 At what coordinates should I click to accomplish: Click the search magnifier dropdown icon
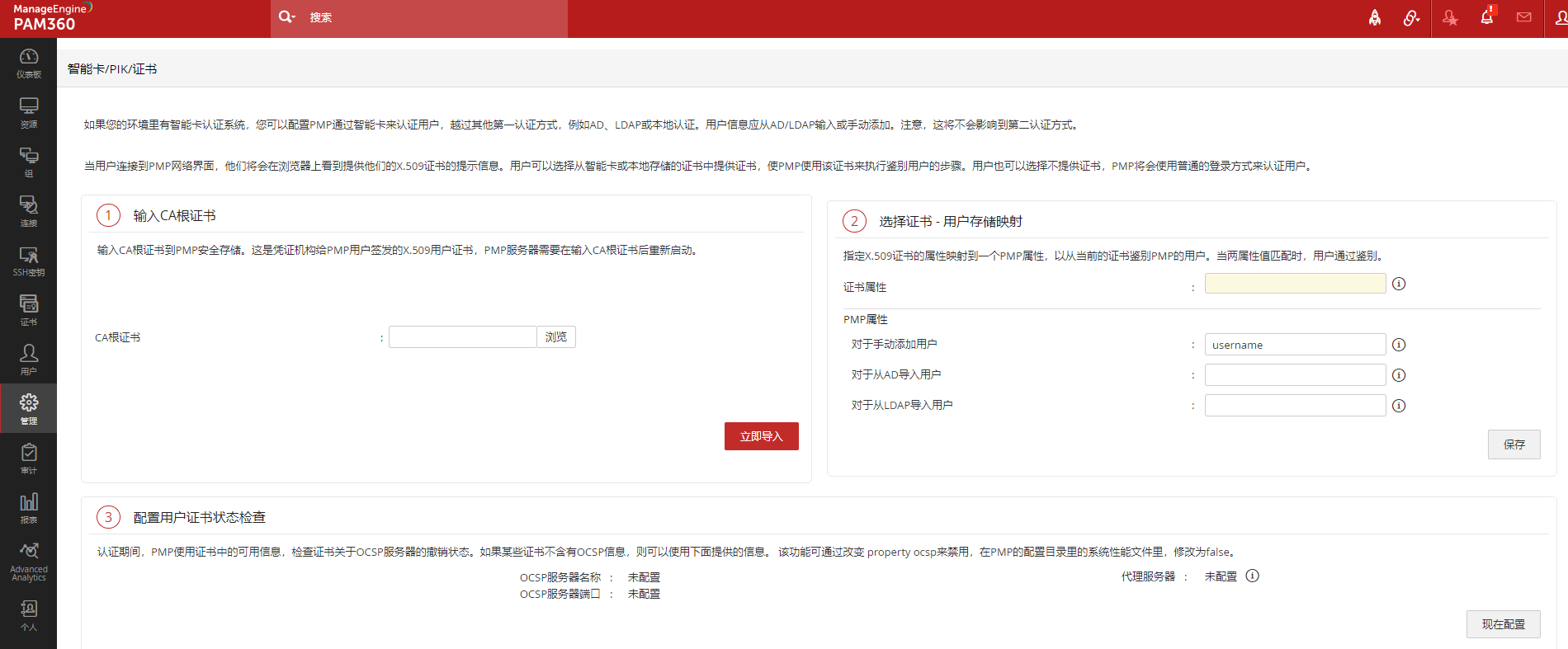click(x=286, y=16)
